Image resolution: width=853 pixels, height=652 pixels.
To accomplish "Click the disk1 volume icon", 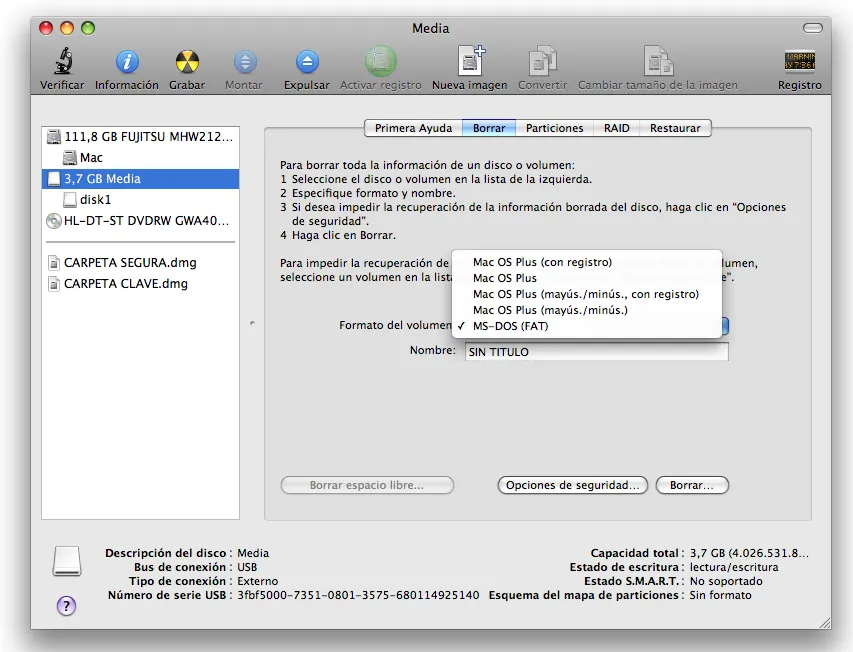I will [x=70, y=200].
